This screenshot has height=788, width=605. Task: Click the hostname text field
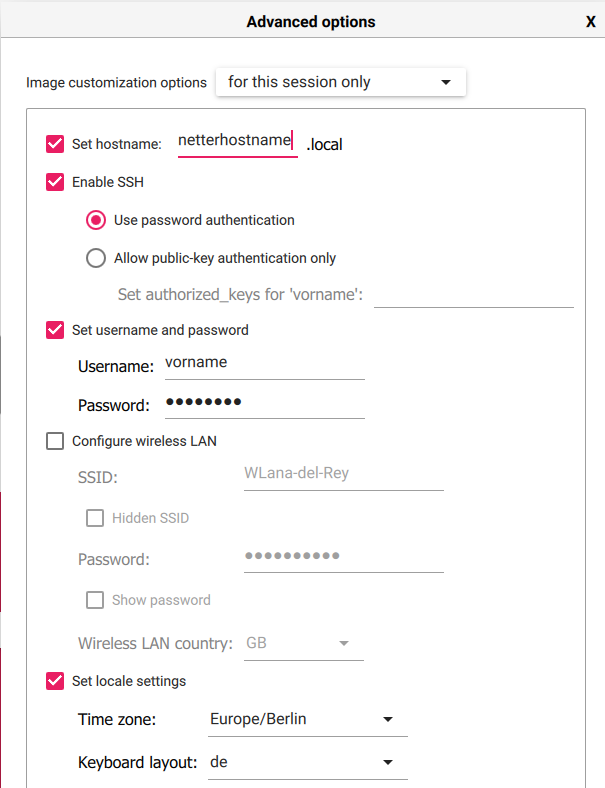(236, 142)
